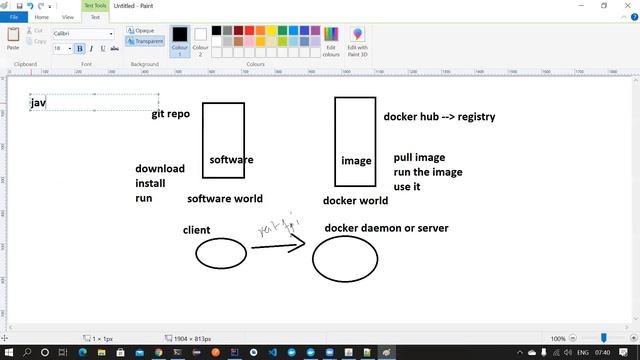Viewport: 640px width, 360px height.
Task: Open Windows Start menu
Action: [x=9, y=352]
